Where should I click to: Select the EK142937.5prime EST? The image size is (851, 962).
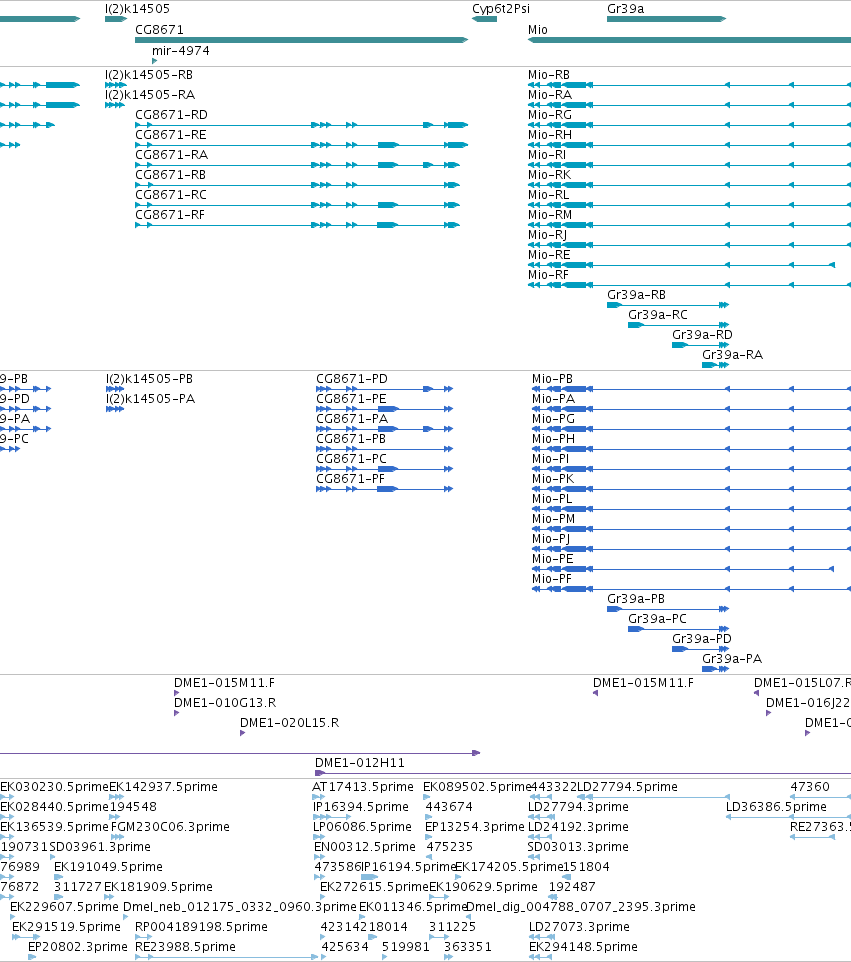click(x=117, y=797)
